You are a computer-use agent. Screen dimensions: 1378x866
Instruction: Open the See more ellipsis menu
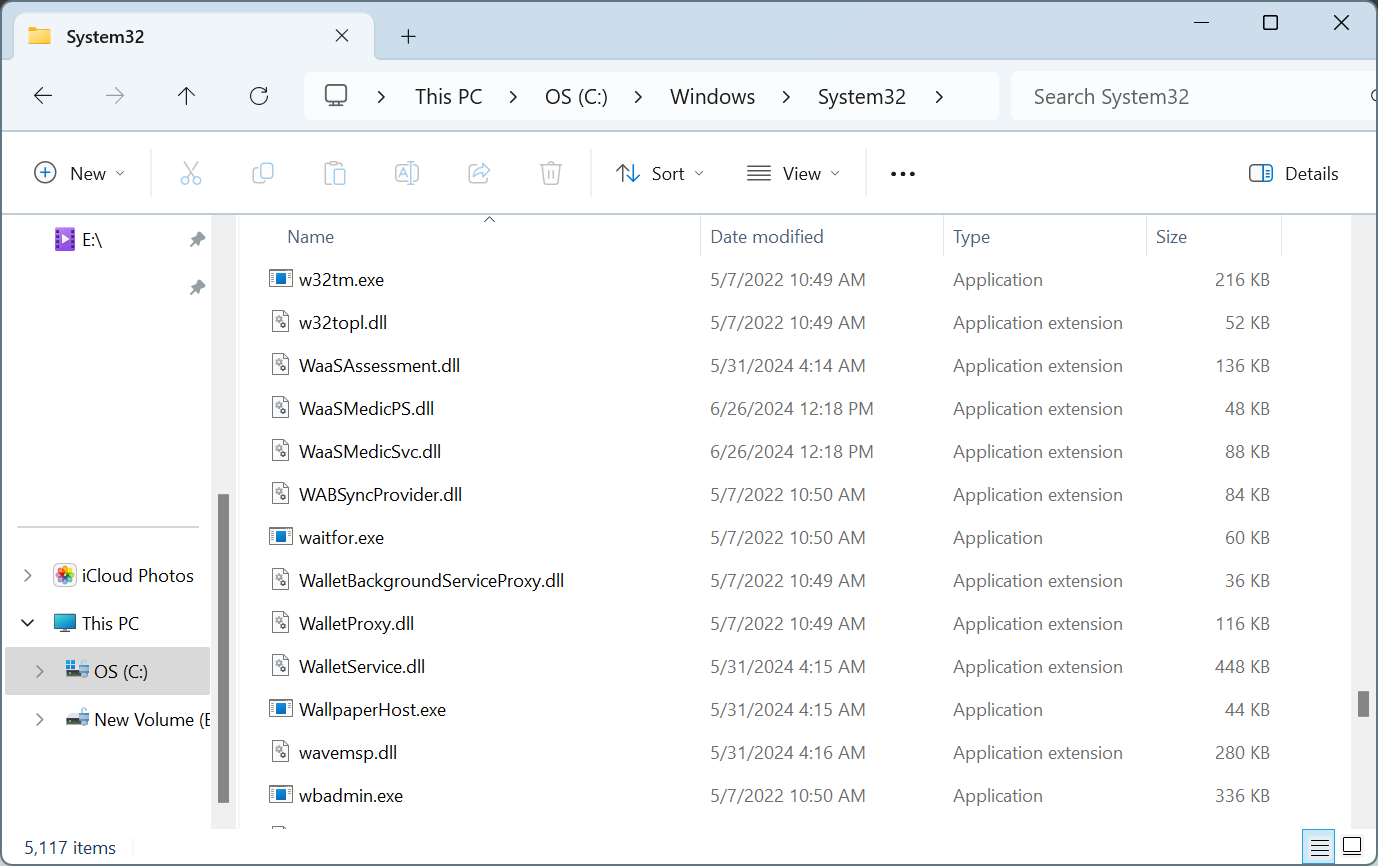point(903,173)
